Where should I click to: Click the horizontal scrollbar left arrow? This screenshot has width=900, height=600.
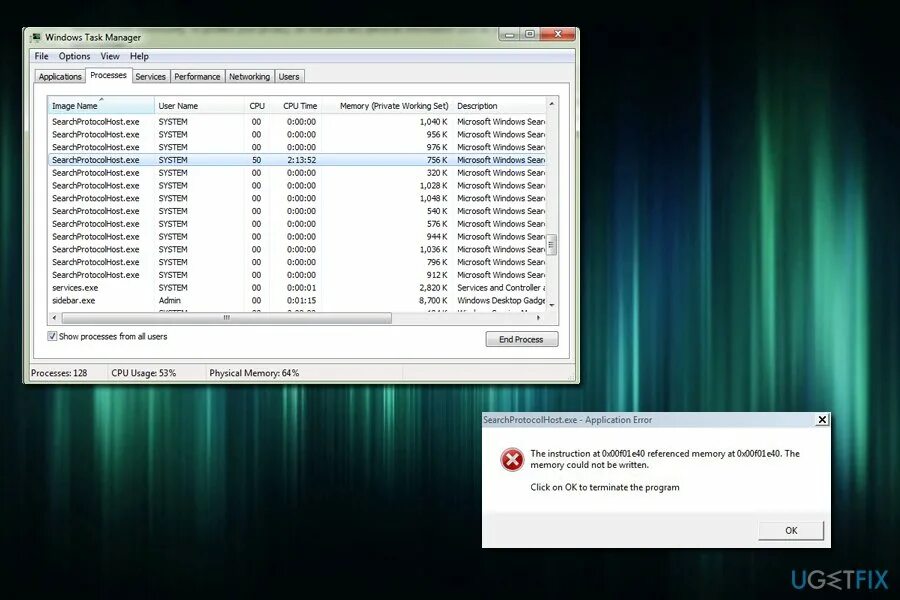(x=55, y=318)
